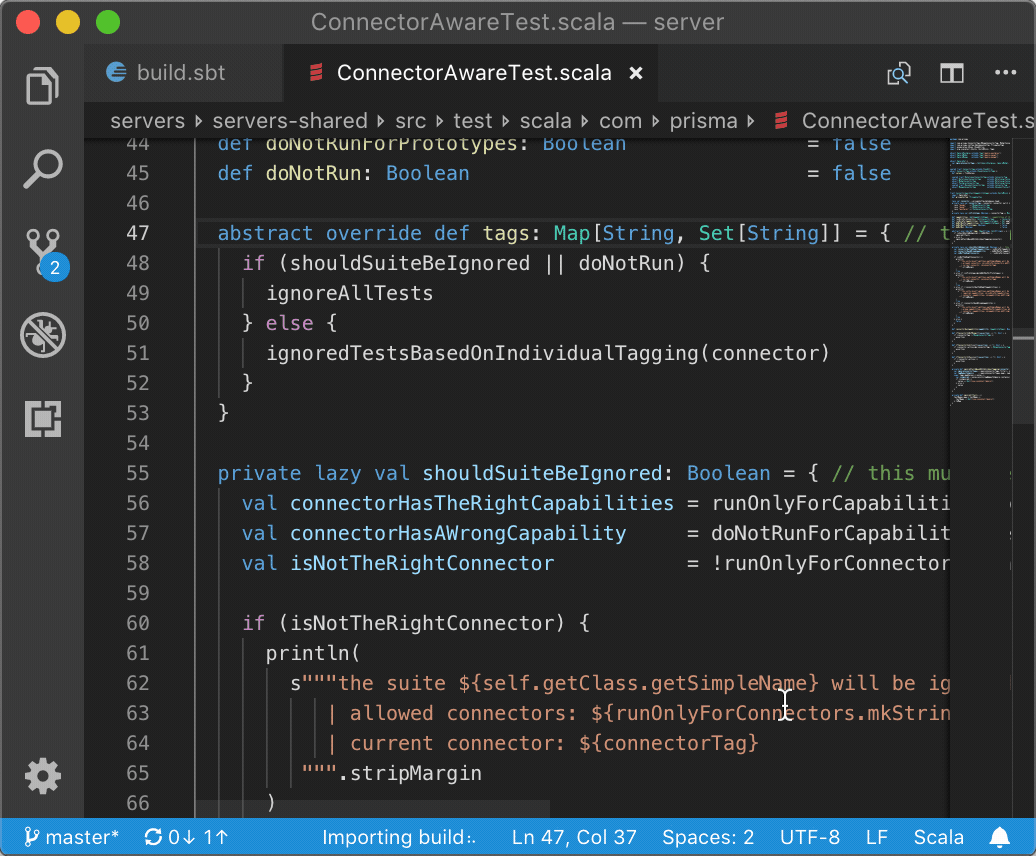
Task: Click line number 47 in gutter
Action: tap(137, 233)
